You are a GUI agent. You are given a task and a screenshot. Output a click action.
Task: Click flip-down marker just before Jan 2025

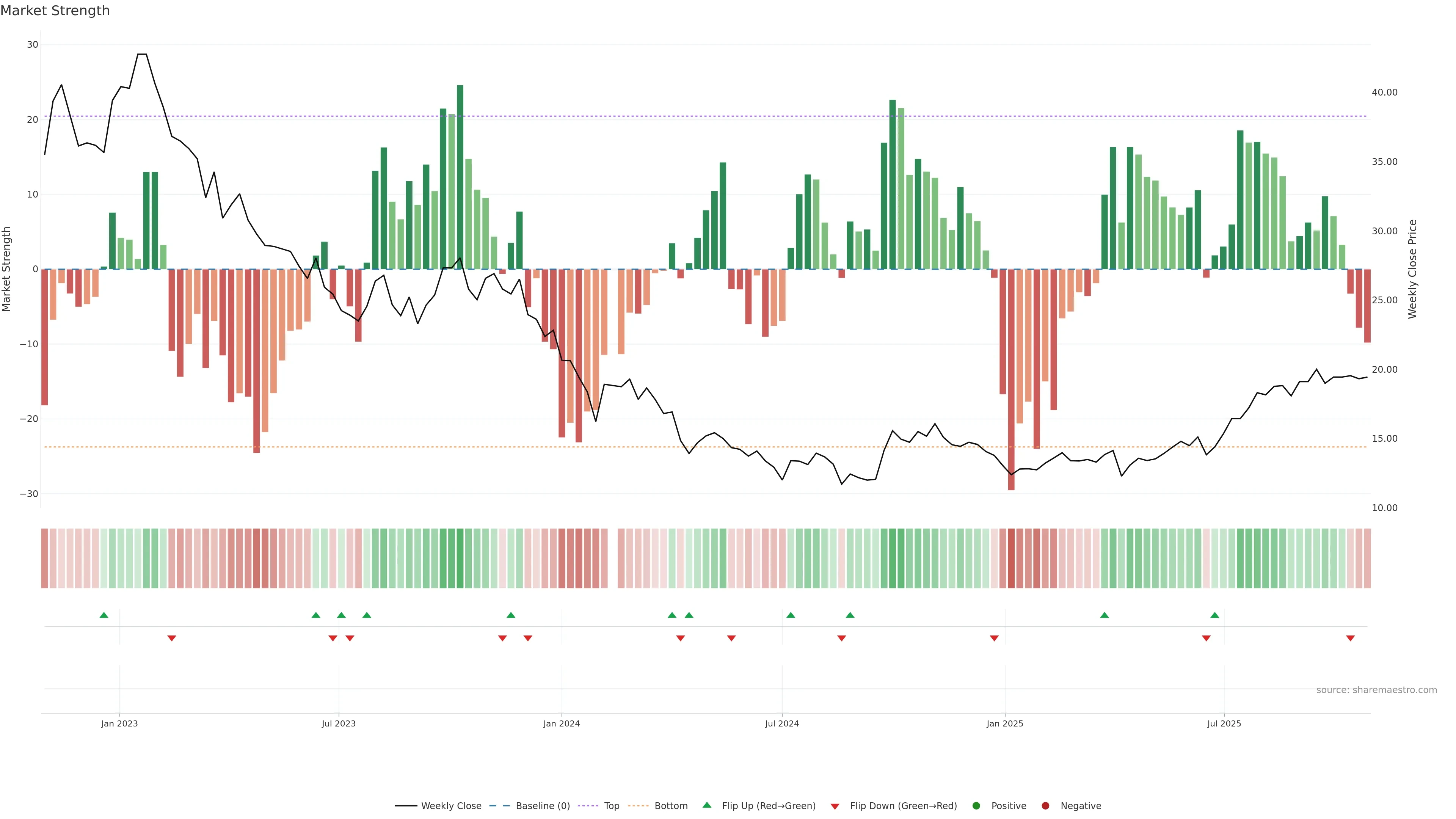click(994, 638)
